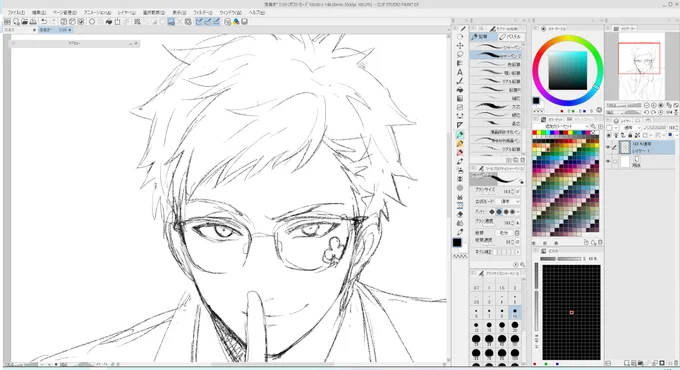Choose brush size 20 preset
This screenshot has width=680, height=370.
515,326
